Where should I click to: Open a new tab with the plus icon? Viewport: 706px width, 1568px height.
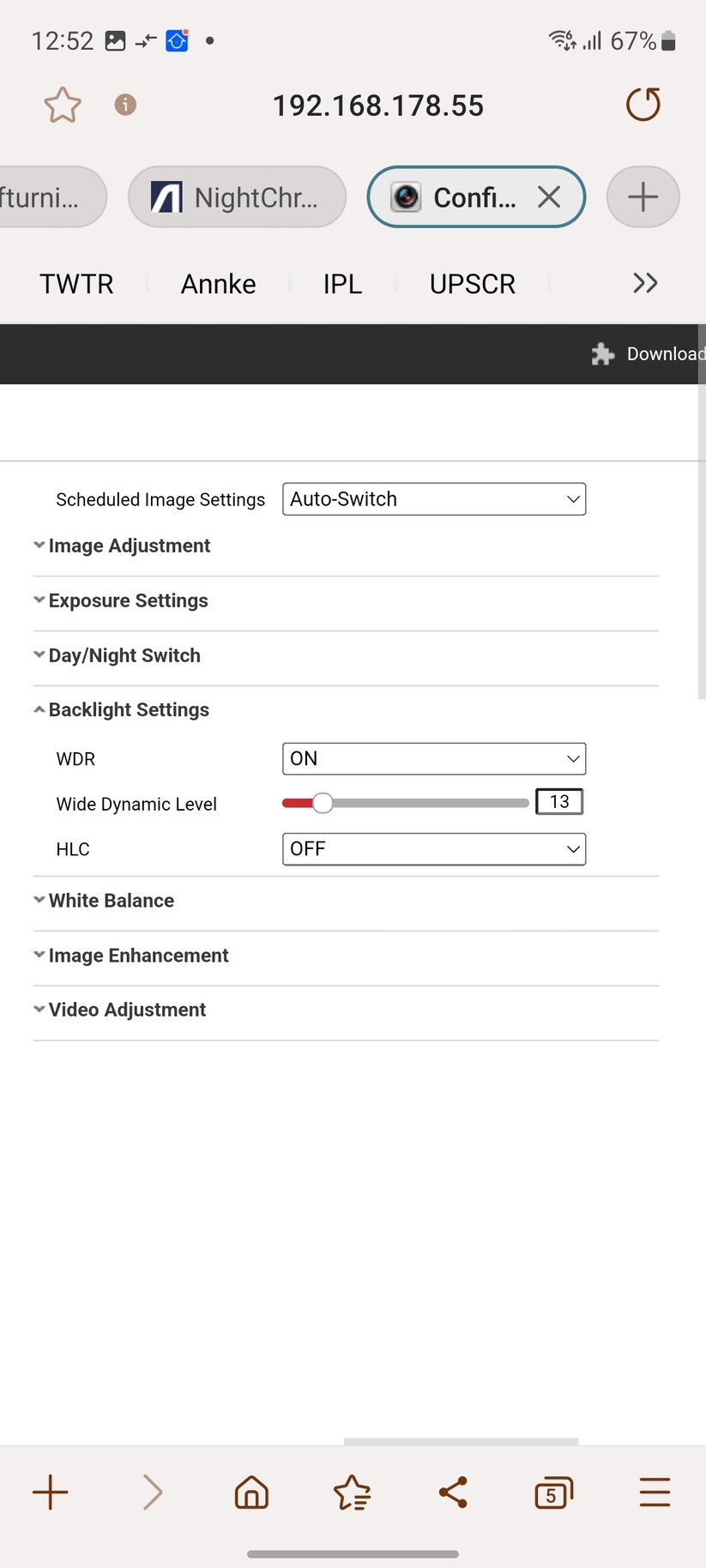(643, 196)
